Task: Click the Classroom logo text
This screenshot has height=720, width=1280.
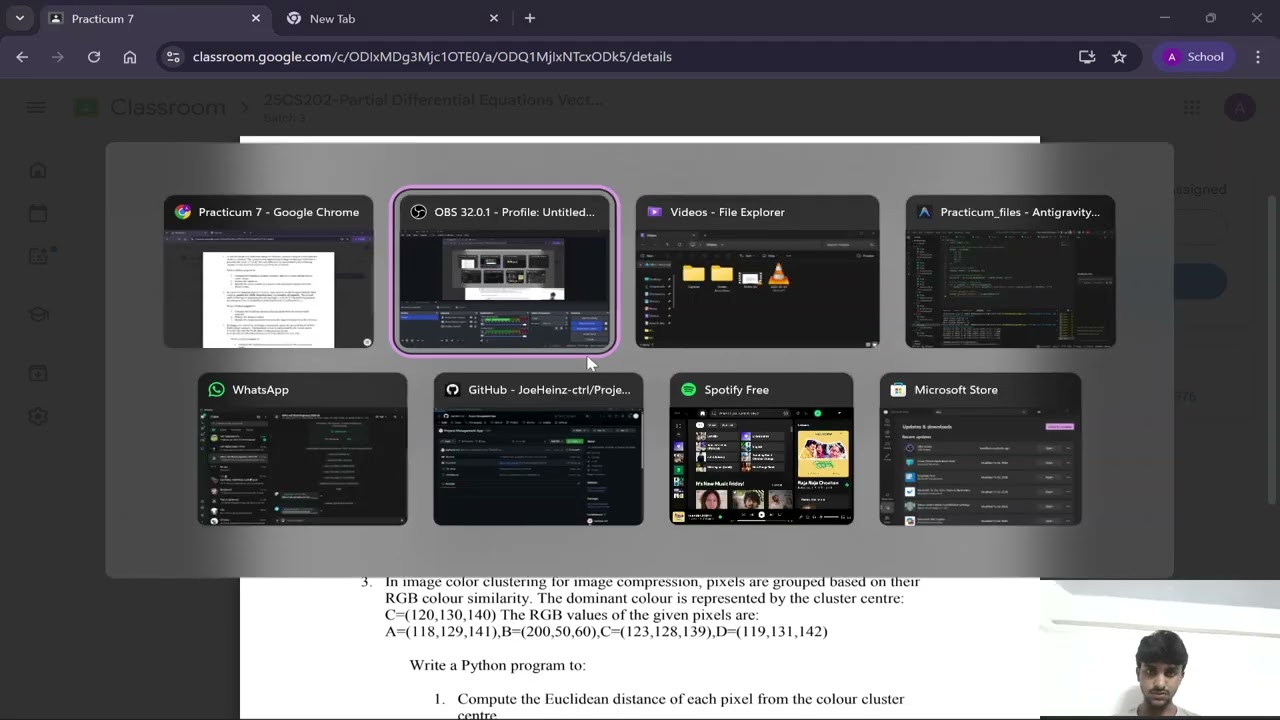Action: [x=168, y=107]
